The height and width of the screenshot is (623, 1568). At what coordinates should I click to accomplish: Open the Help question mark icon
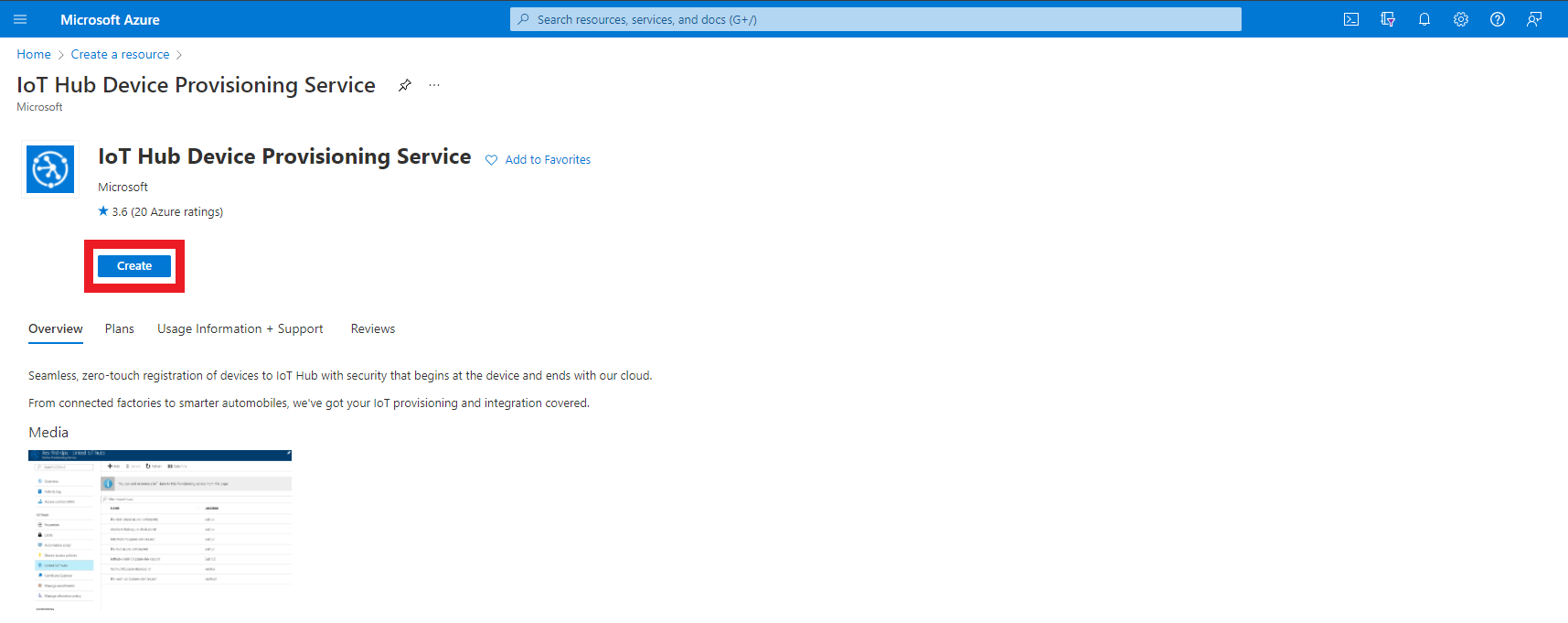[x=1498, y=19]
